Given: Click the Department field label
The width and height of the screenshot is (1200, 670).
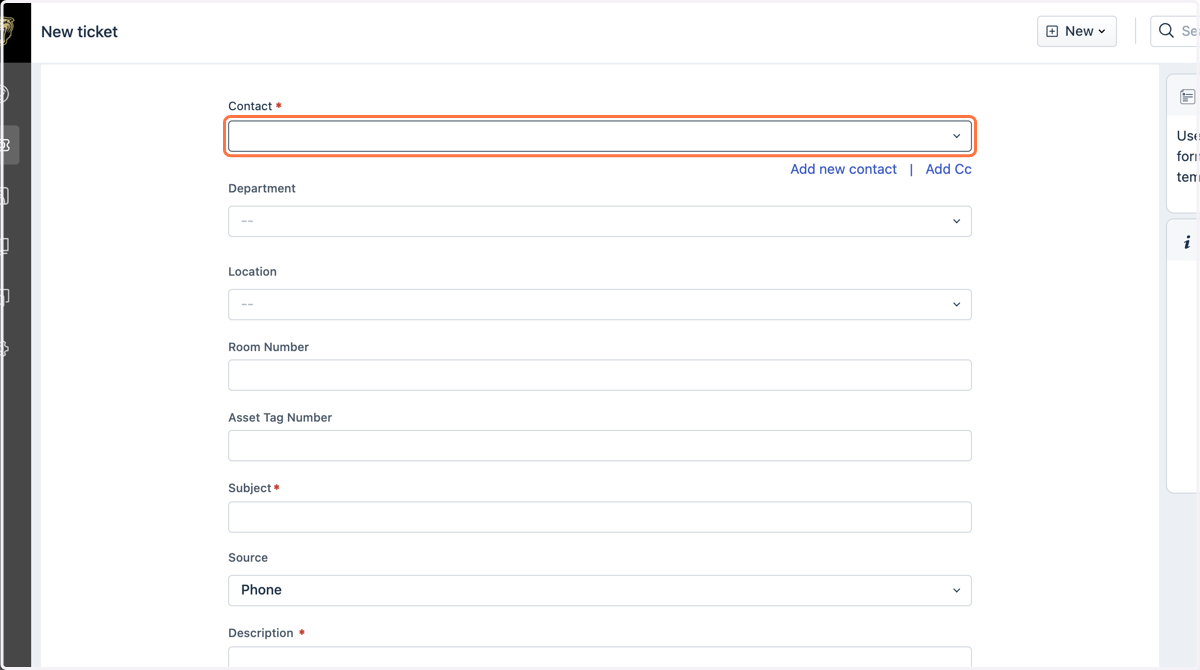Looking at the screenshot, I should click(x=262, y=188).
